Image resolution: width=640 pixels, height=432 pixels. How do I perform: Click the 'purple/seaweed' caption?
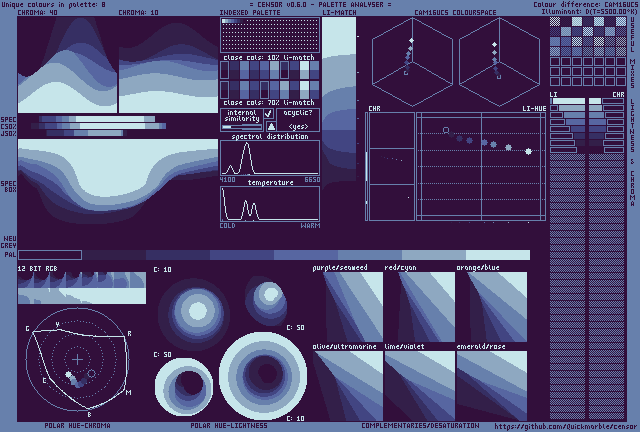[340, 267]
